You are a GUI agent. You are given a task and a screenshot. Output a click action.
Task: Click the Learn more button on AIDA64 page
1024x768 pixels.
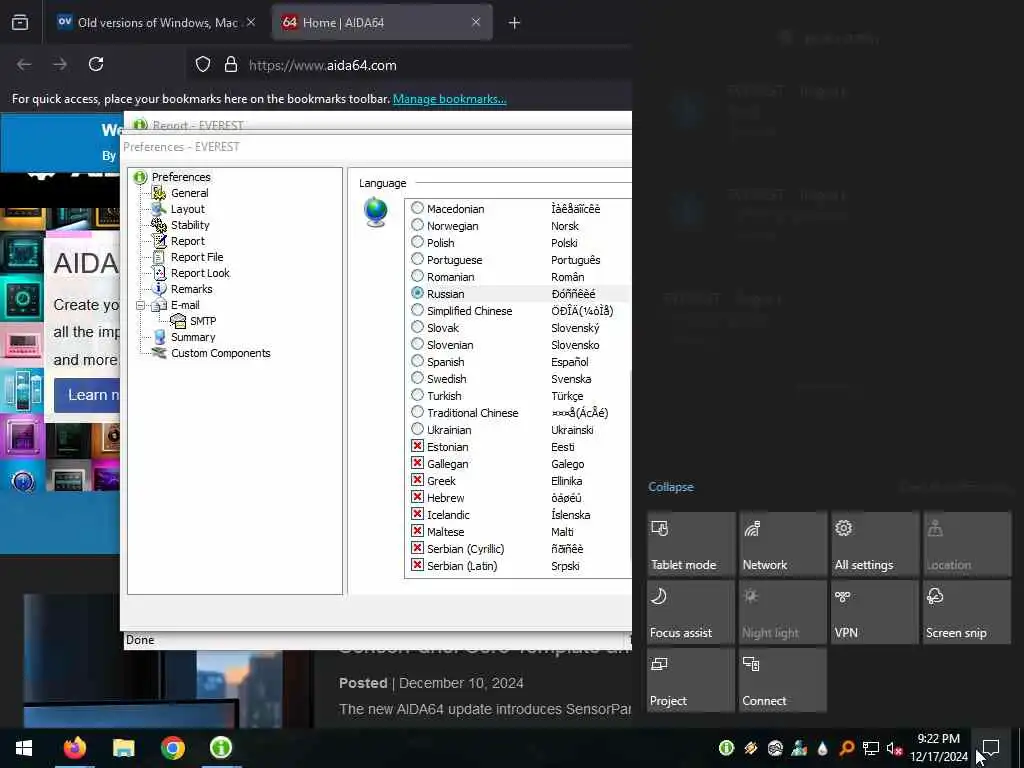(x=87, y=395)
